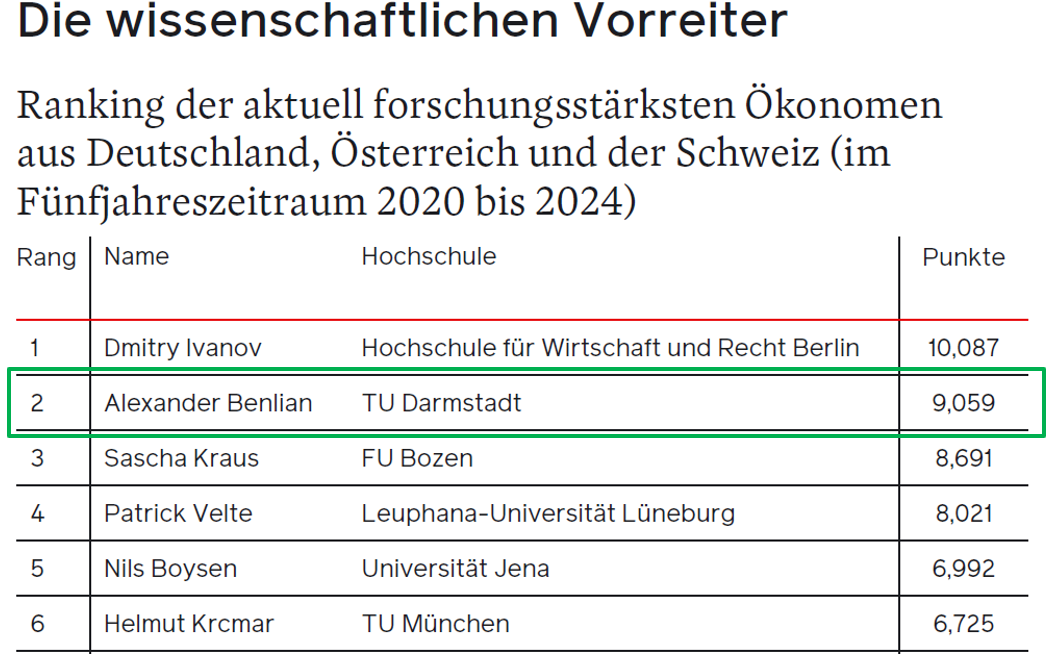Click 'Leuphana-Universität Lüneburg' cell
Image resolution: width=1049 pixels, height=662 pixels.
549,514
